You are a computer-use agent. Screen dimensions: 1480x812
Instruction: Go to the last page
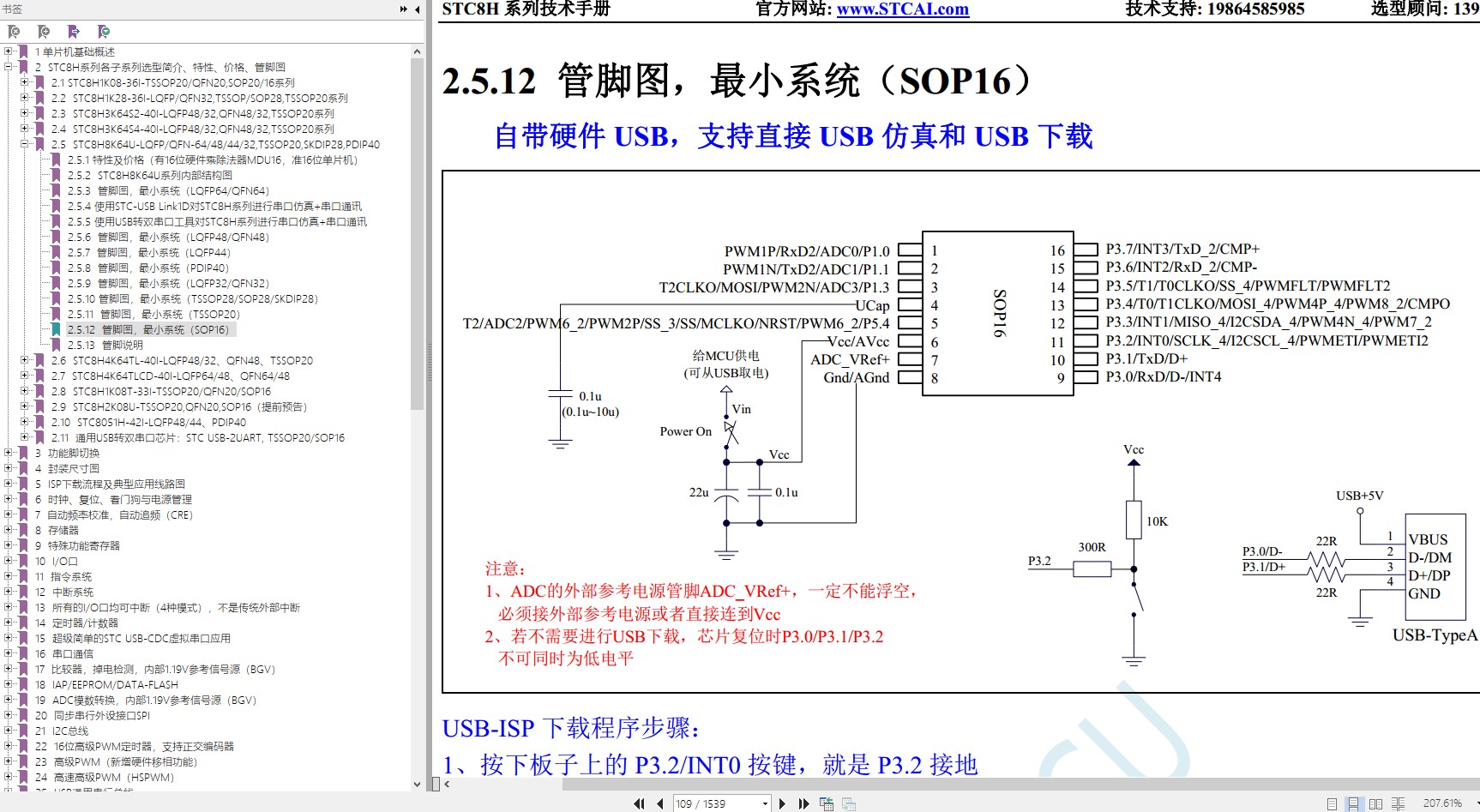tap(803, 803)
